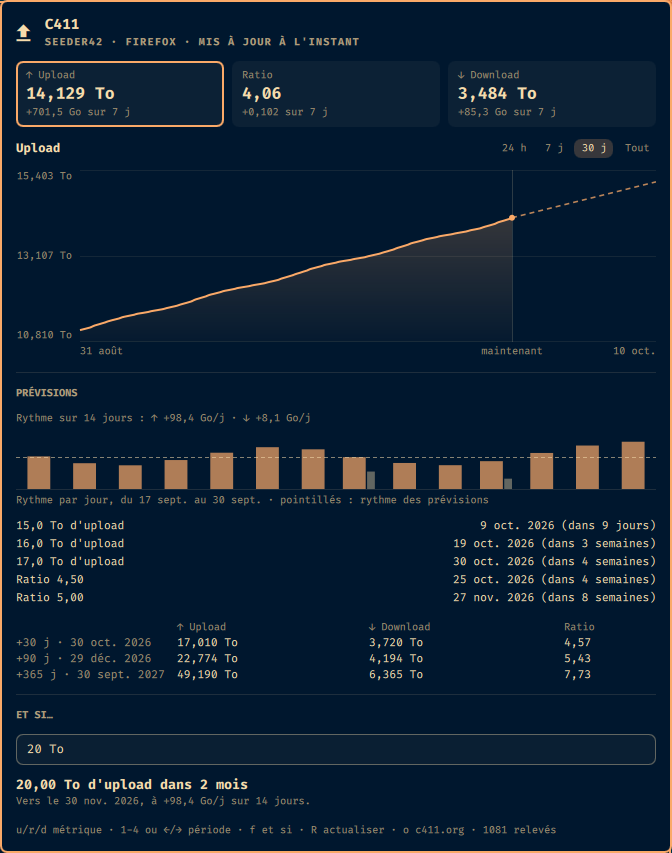Click '27 nov. 2026 (dans 8 semaines)' date

click(554, 597)
